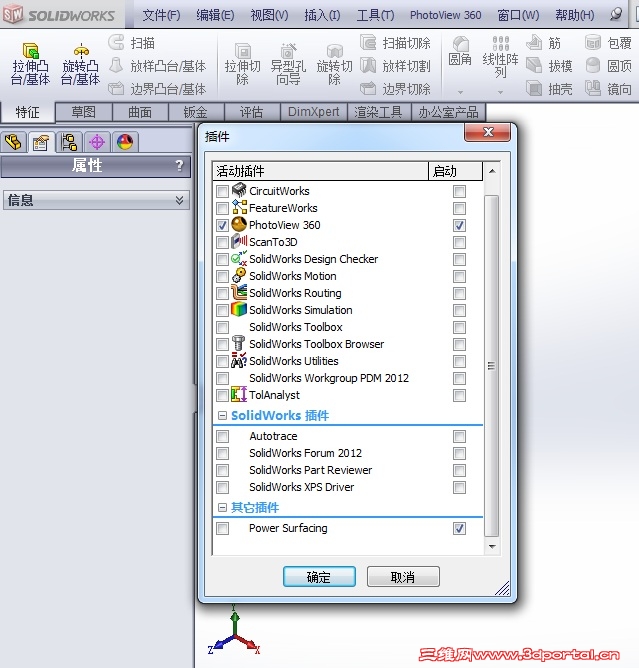
Task: Open the 工具(T) menu
Action: (375, 15)
